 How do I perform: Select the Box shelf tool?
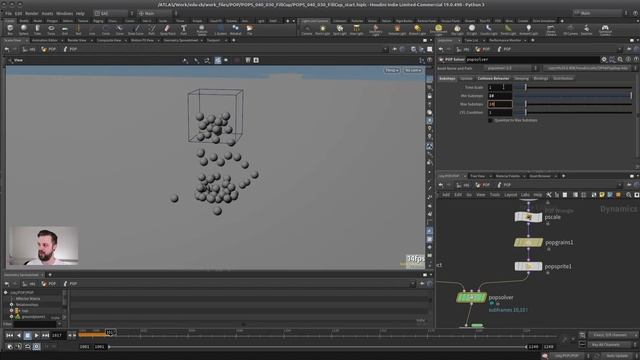point(10,29)
